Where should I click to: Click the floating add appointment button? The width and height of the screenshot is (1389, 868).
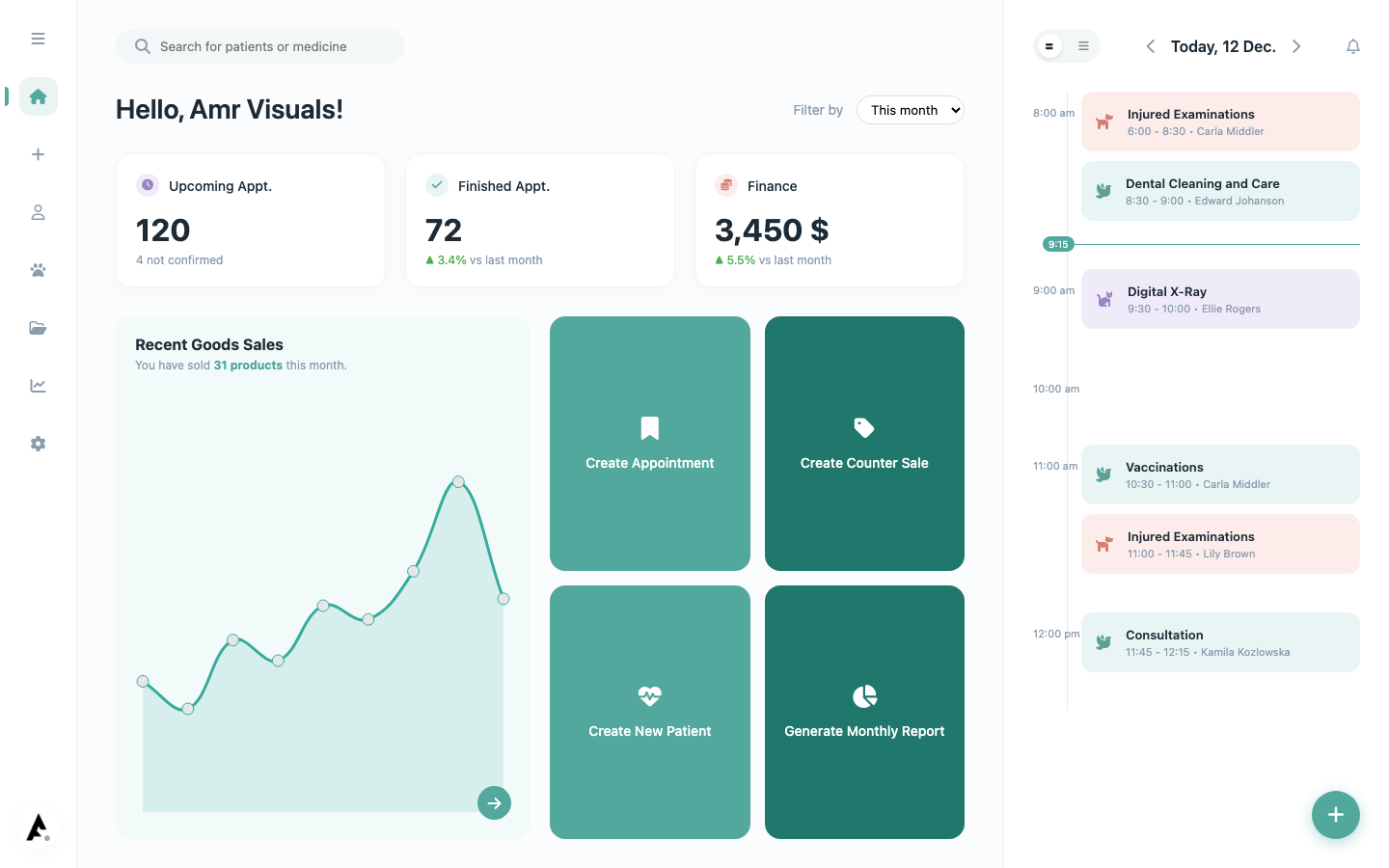coord(1336,815)
